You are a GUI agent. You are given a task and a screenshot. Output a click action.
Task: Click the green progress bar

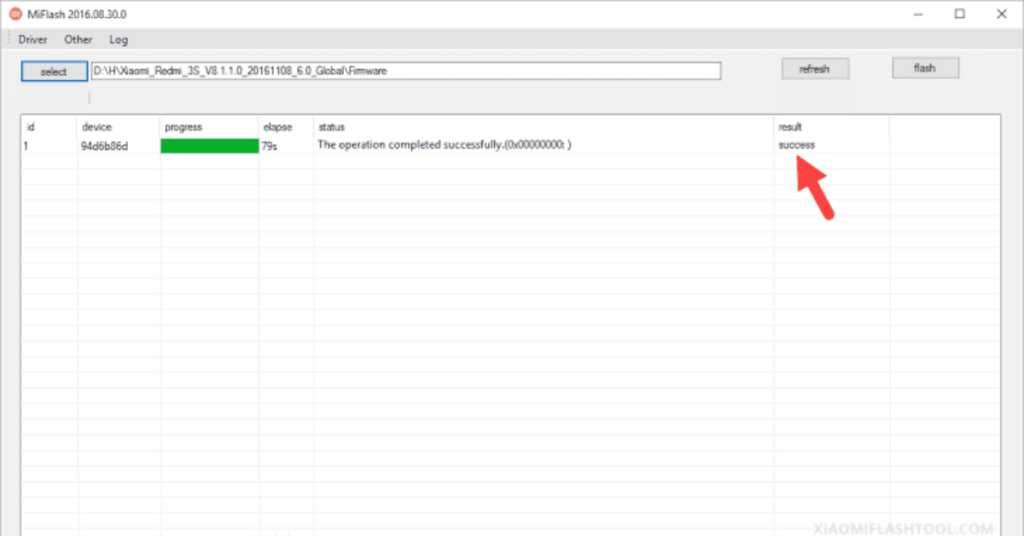point(210,146)
